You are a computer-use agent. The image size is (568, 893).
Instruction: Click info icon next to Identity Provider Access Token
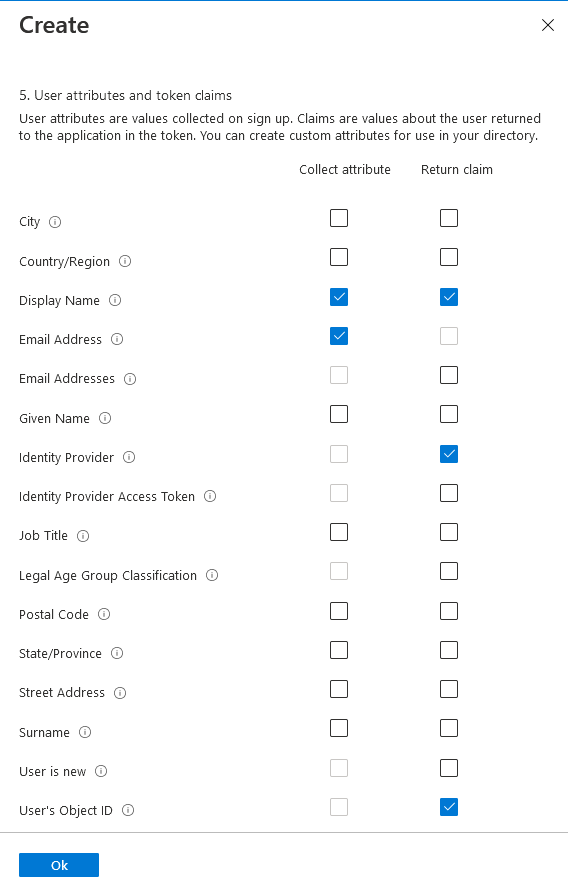(210, 497)
